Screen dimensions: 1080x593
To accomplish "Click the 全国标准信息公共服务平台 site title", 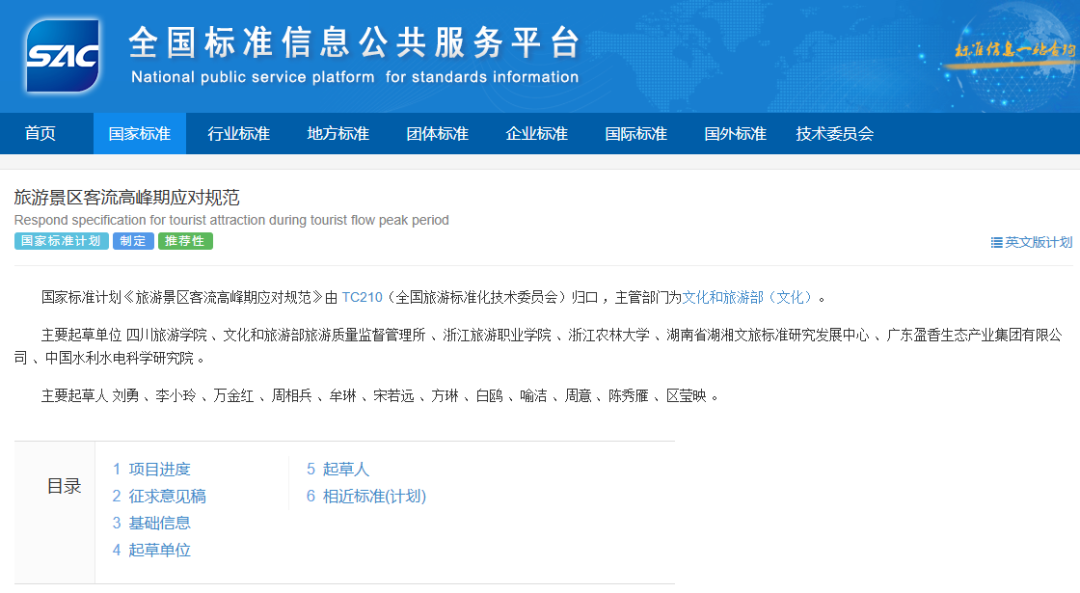I will 355,43.
